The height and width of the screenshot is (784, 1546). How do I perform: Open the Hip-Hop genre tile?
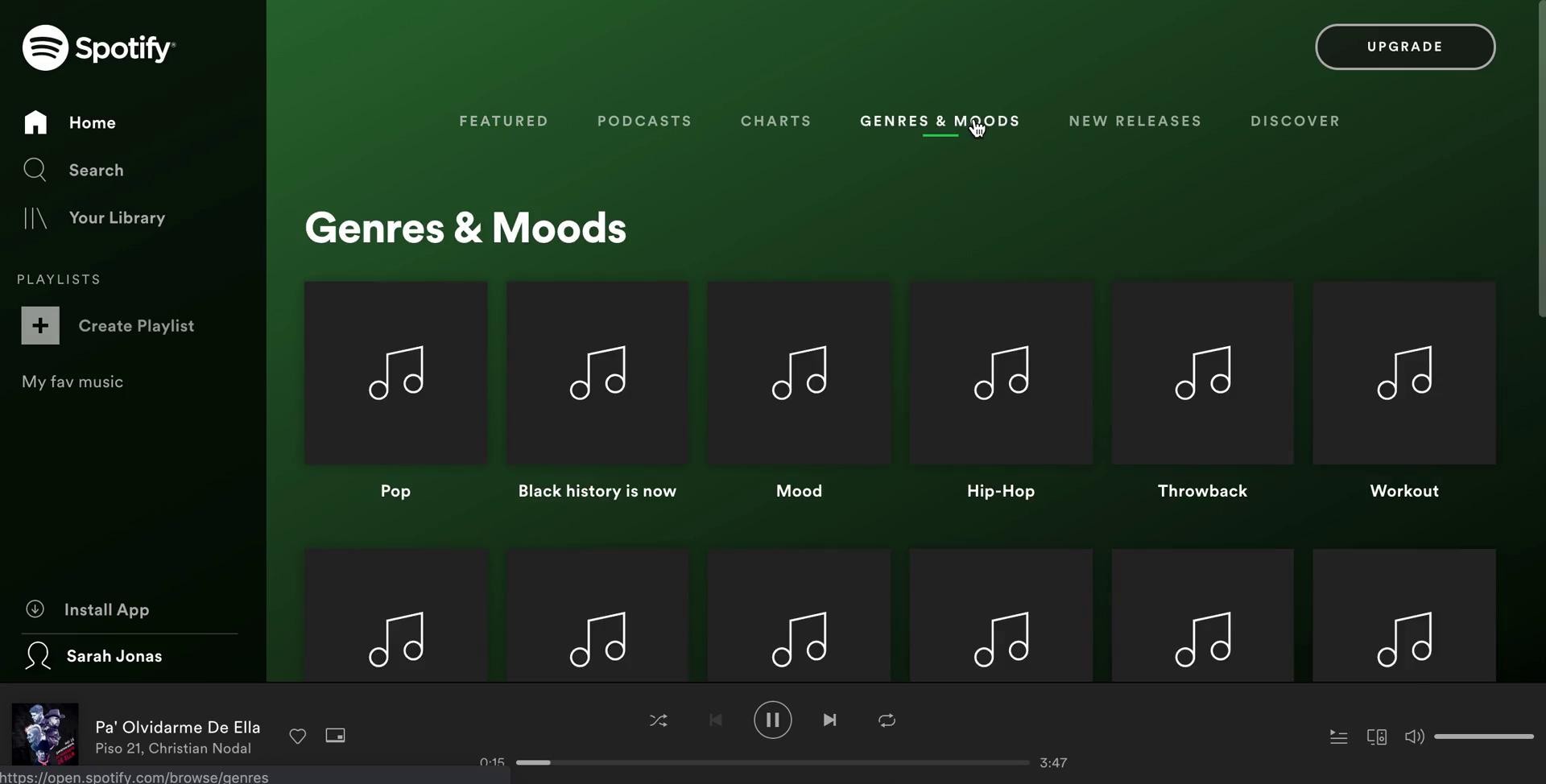[x=1001, y=373]
